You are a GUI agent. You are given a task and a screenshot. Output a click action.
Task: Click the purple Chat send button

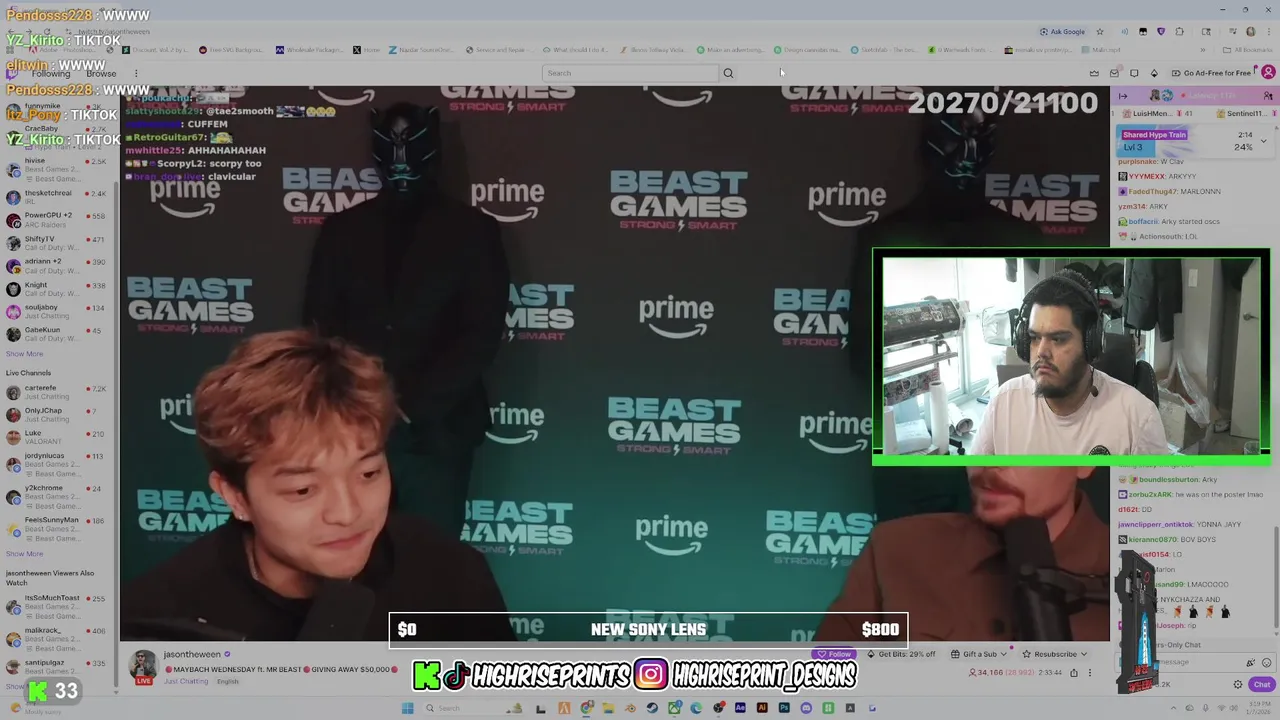point(1261,685)
